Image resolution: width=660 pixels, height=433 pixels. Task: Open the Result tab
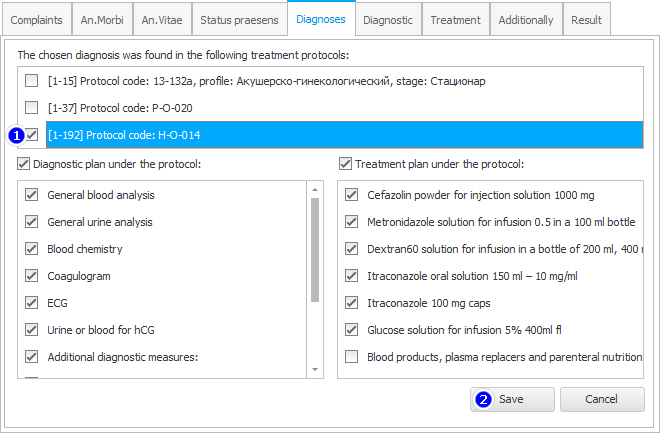(x=586, y=20)
